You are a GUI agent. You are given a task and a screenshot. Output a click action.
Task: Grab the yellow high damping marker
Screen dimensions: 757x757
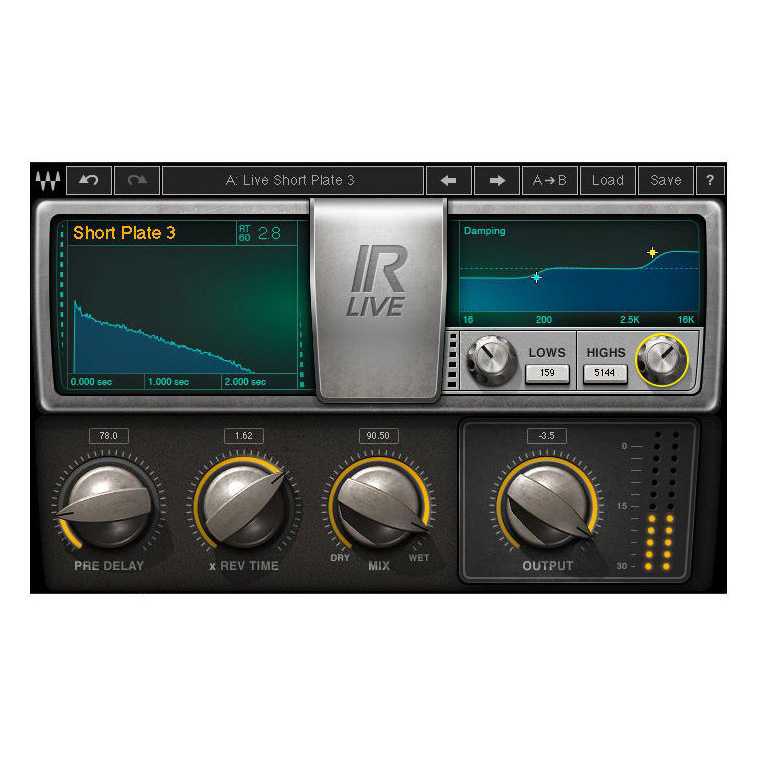[x=652, y=252]
